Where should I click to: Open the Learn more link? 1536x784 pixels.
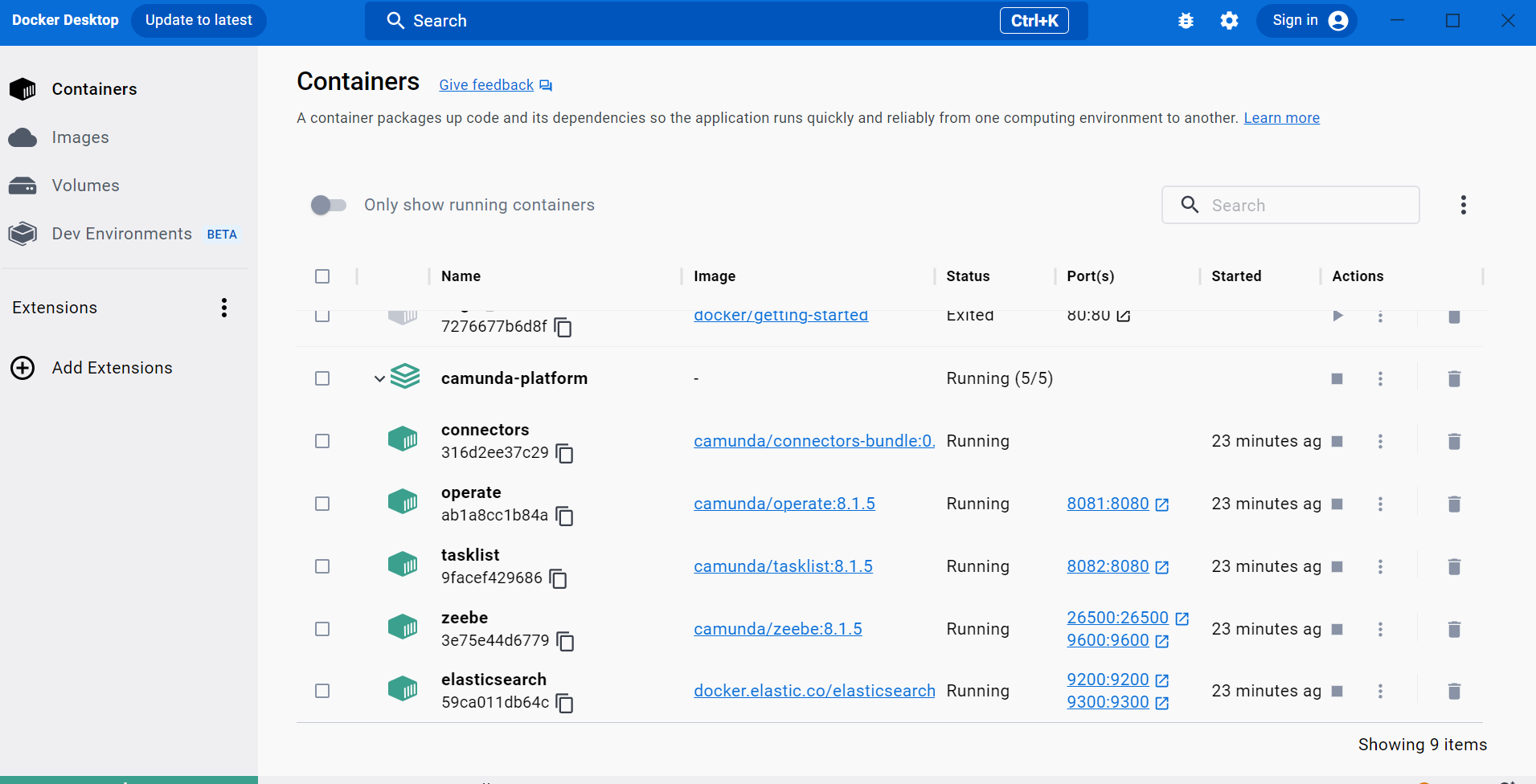coord(1282,118)
